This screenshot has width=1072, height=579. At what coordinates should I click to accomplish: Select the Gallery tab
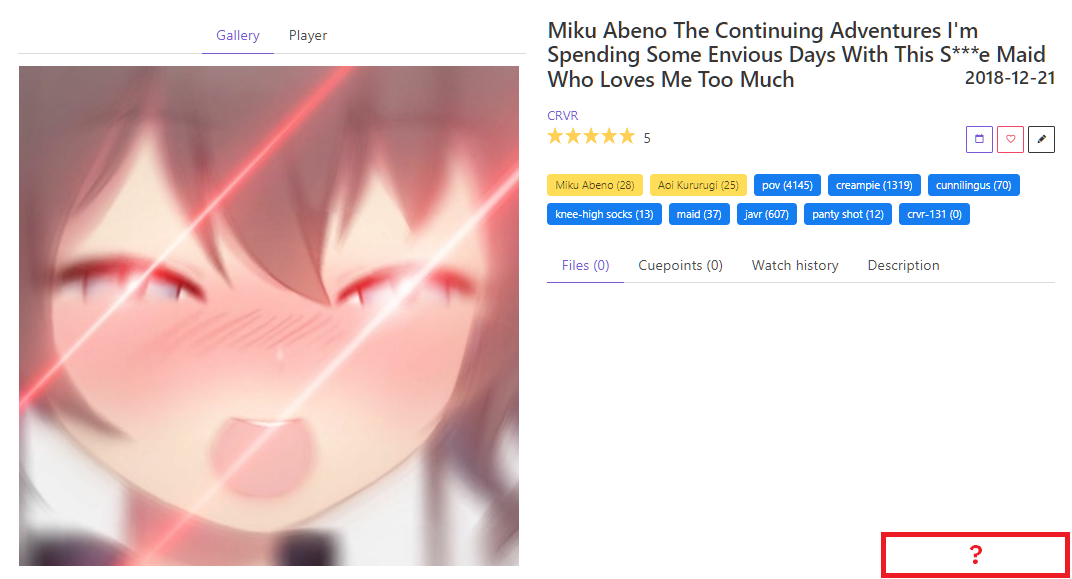(x=238, y=36)
